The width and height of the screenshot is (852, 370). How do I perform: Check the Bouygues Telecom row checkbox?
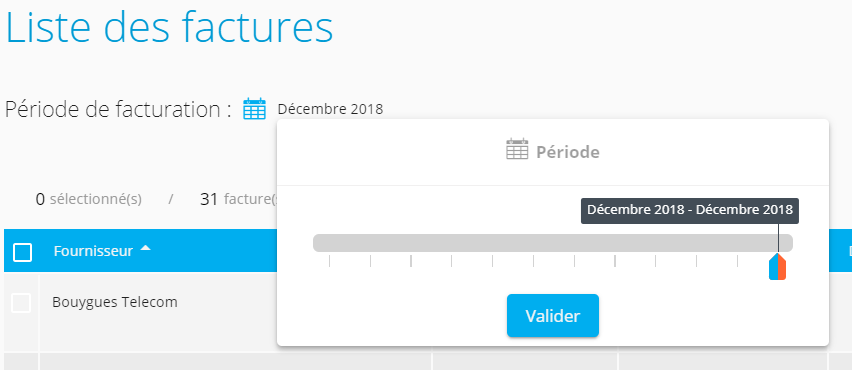[21, 303]
